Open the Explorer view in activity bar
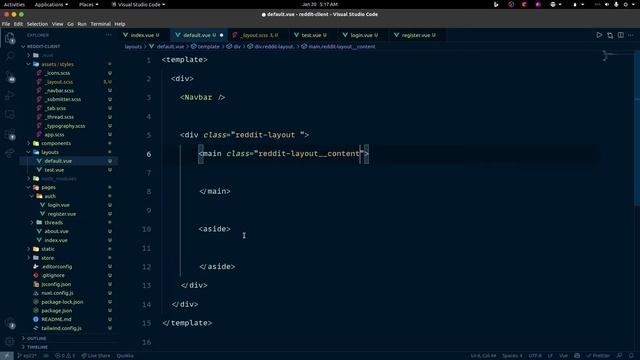 coord(10,38)
